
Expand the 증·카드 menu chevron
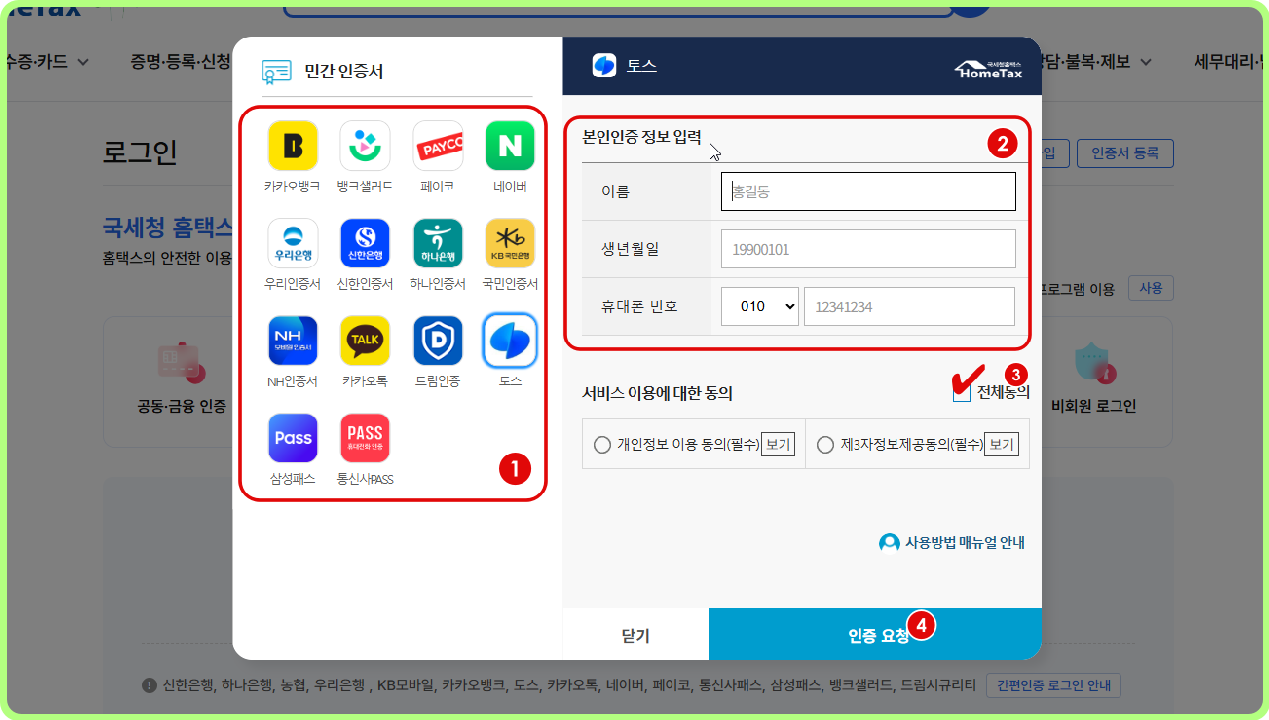coord(83,62)
